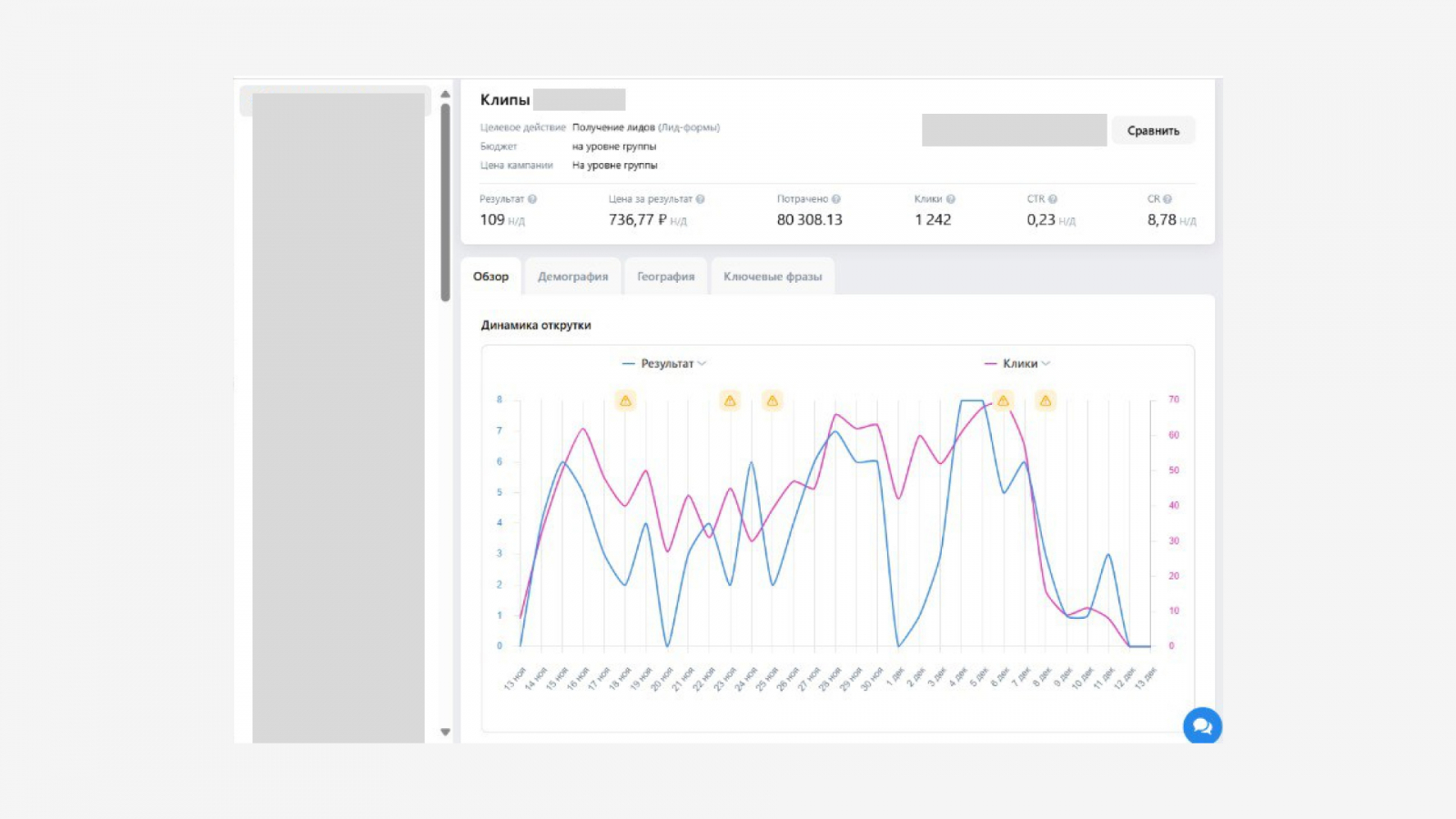
Task: Click help icon next to CR
Action: pos(1168,199)
